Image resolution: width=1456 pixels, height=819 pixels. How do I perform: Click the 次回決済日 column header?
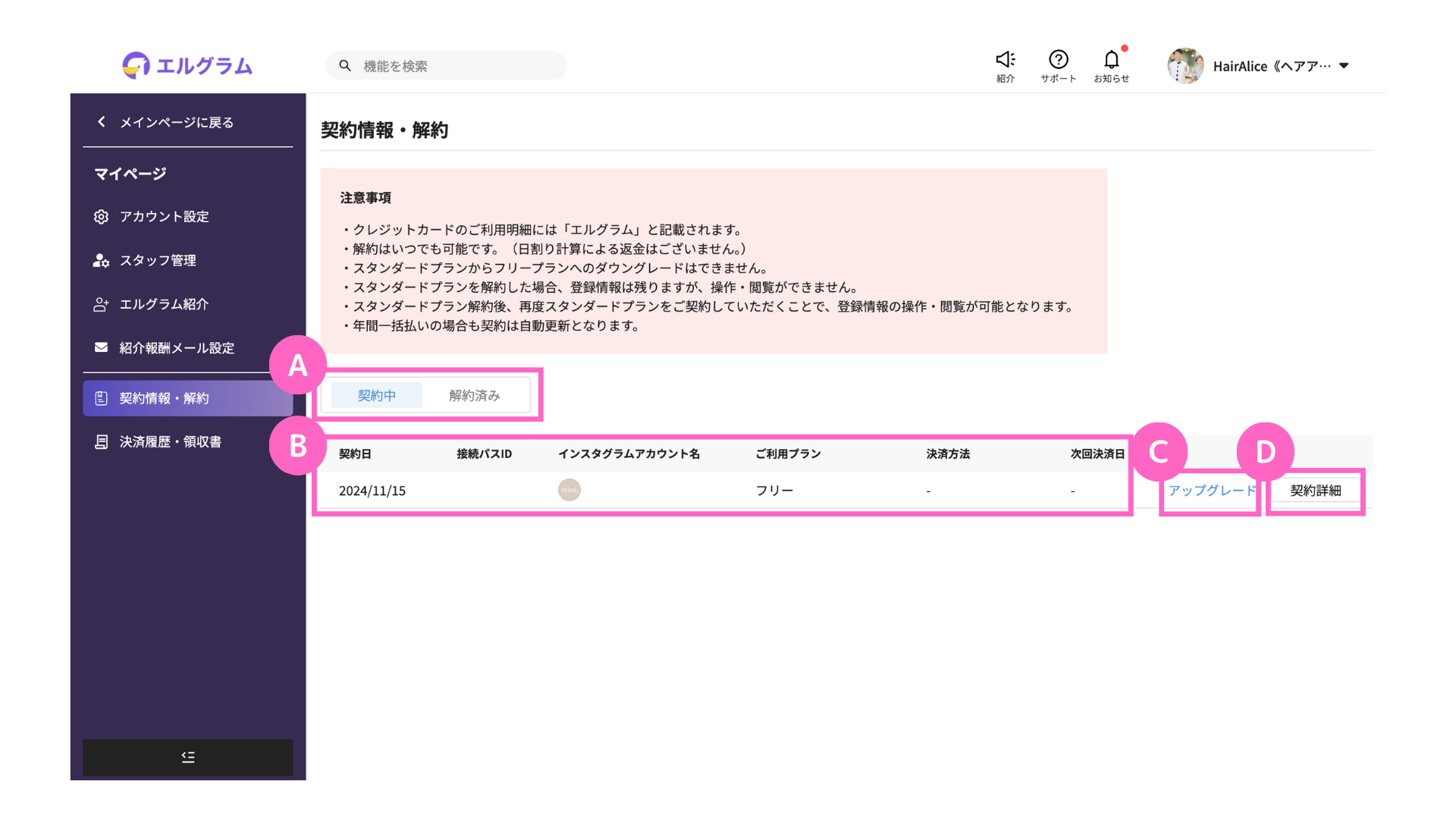(1097, 454)
